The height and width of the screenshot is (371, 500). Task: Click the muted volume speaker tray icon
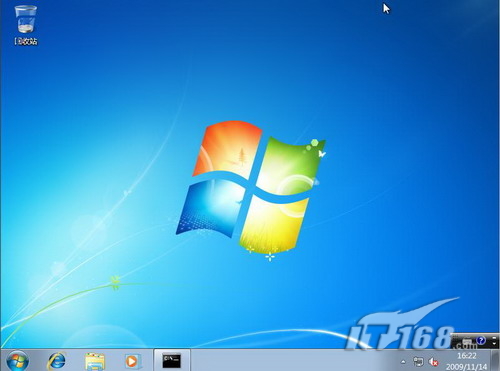tap(434, 362)
